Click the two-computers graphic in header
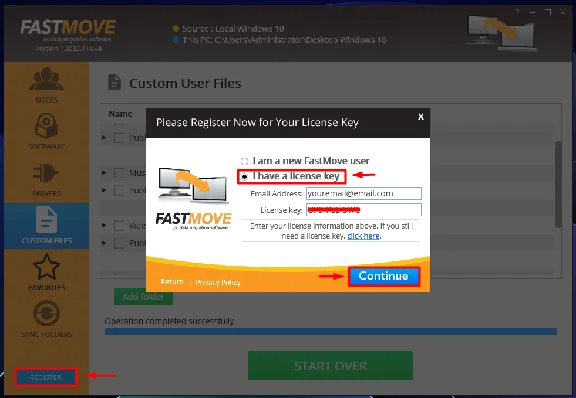Viewport: 576px width, 398px height. coord(502,32)
